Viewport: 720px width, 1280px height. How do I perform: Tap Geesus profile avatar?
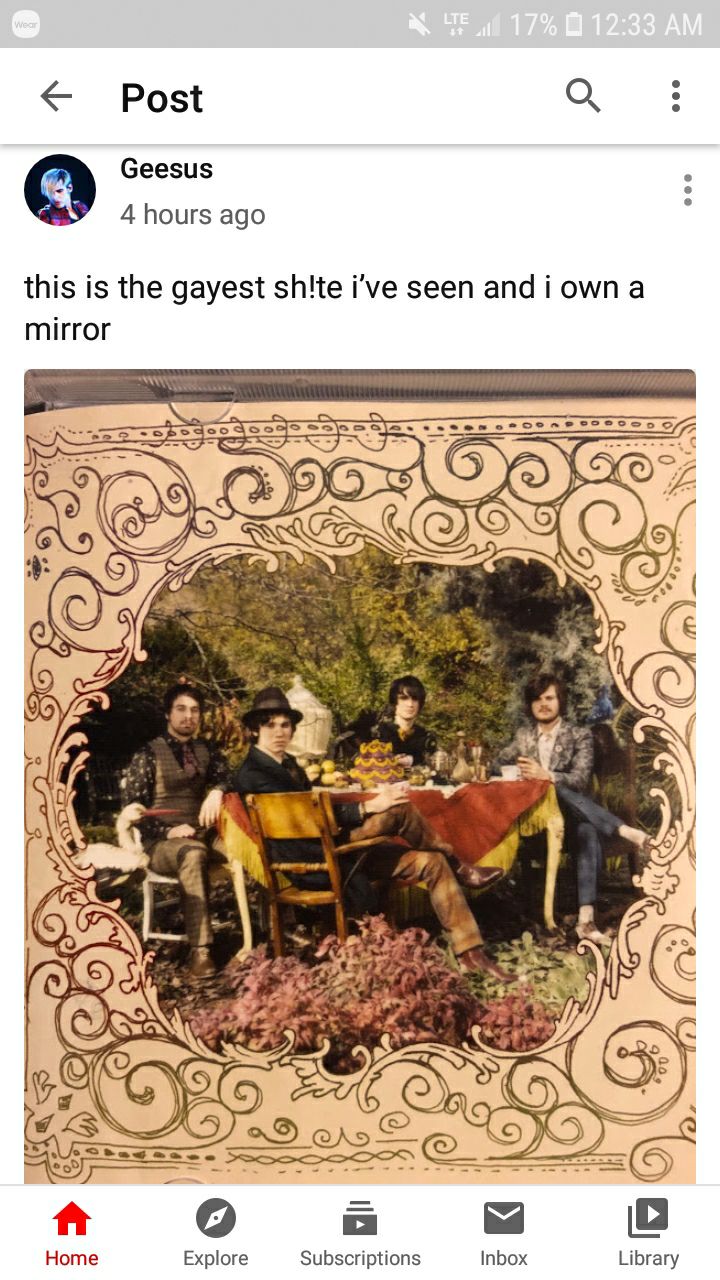(60, 190)
